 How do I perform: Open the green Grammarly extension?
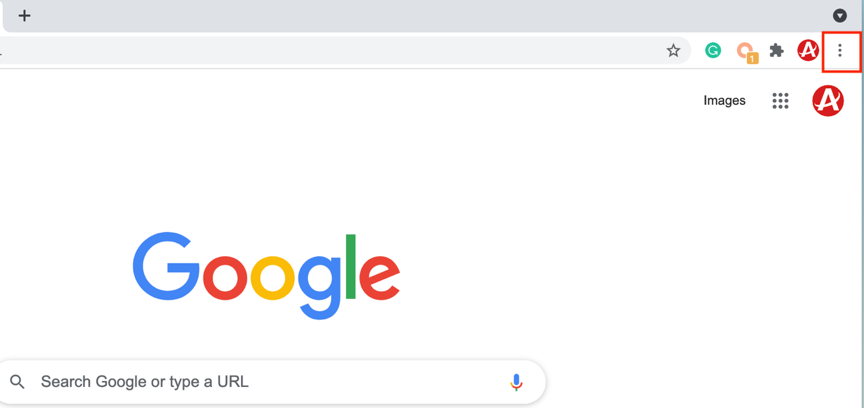click(713, 51)
